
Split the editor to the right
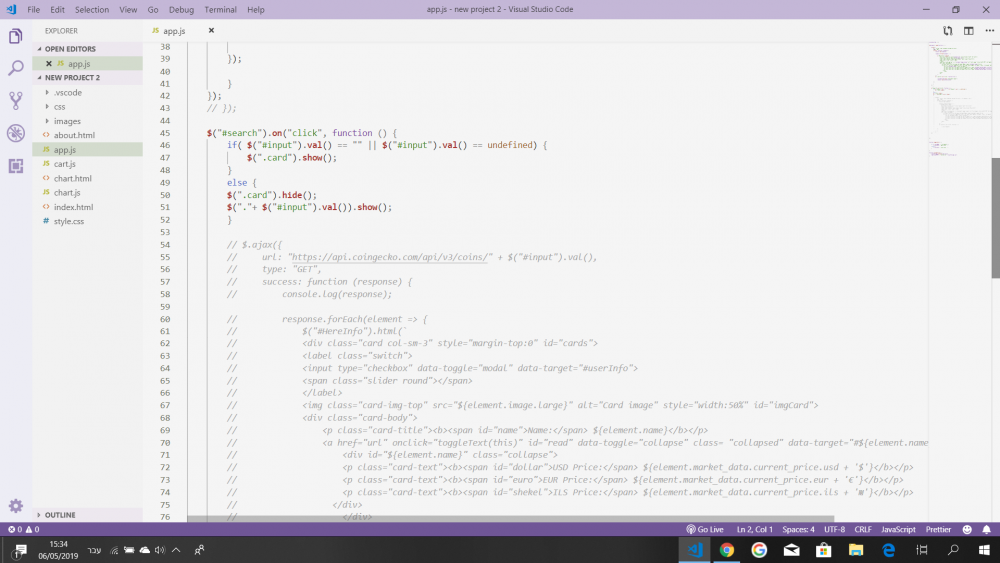click(x=969, y=31)
